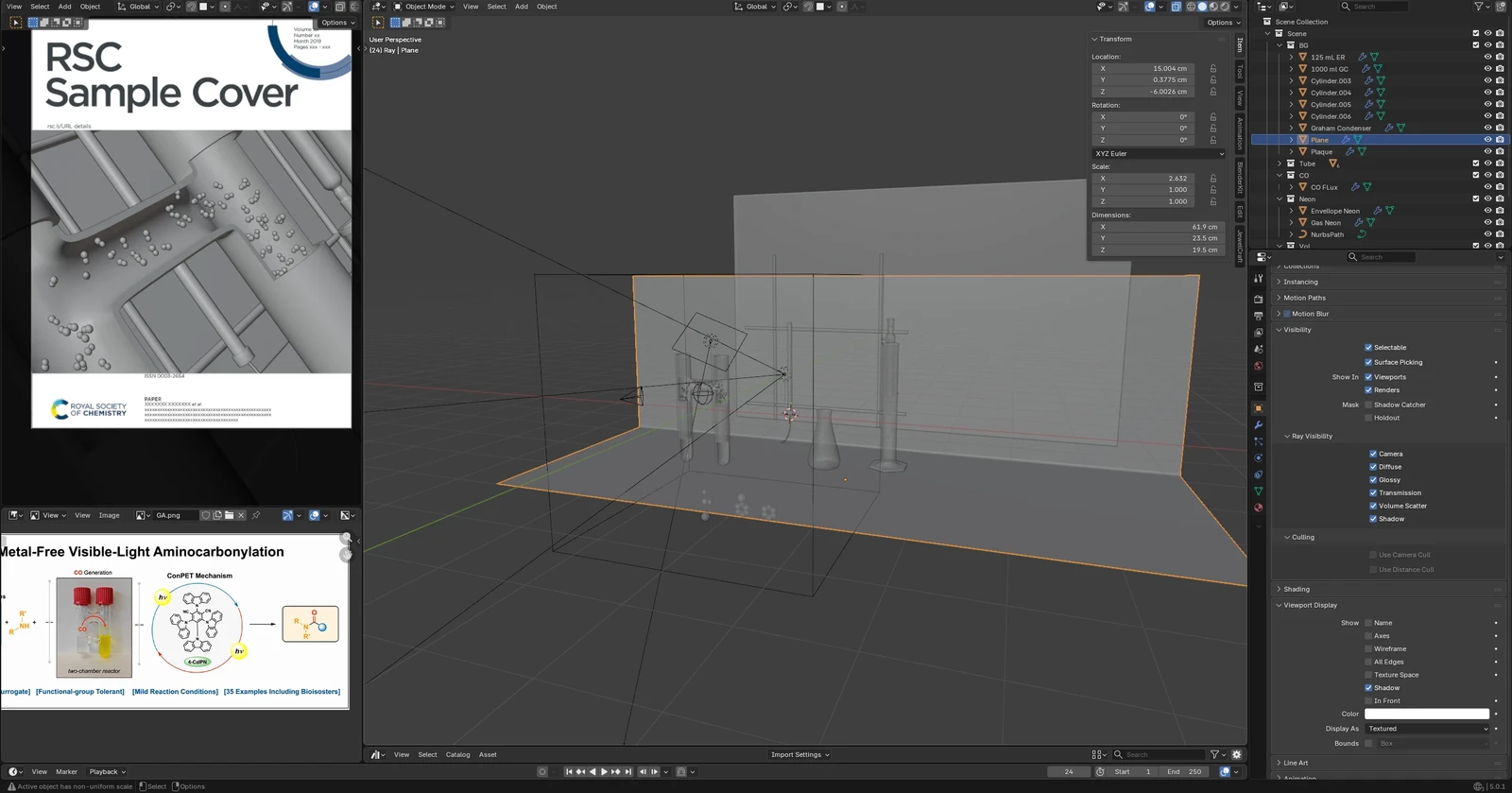The height and width of the screenshot is (793, 1512).
Task: Jump to the timeline end frame
Action: 627,771
